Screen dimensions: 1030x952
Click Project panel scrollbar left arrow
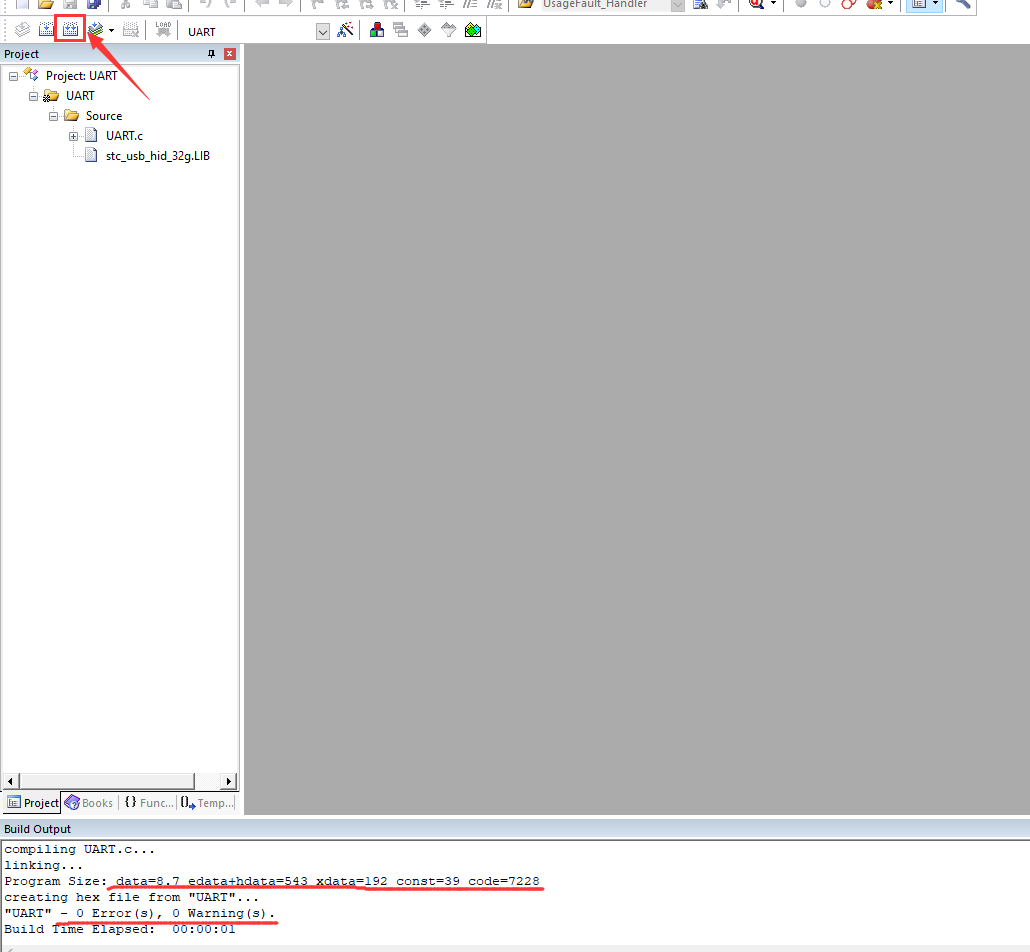[11, 781]
